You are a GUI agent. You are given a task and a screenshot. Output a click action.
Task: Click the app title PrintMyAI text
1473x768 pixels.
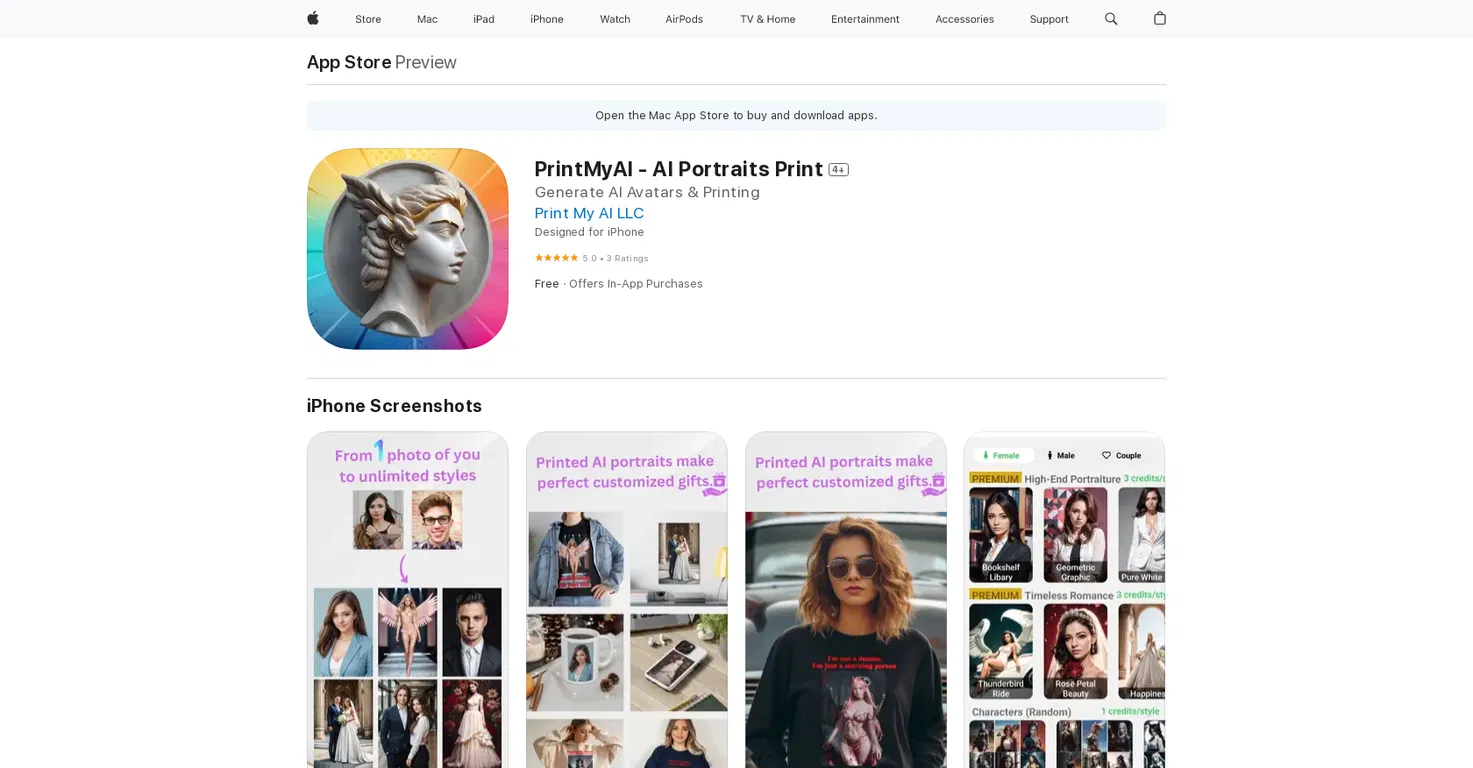coord(679,169)
